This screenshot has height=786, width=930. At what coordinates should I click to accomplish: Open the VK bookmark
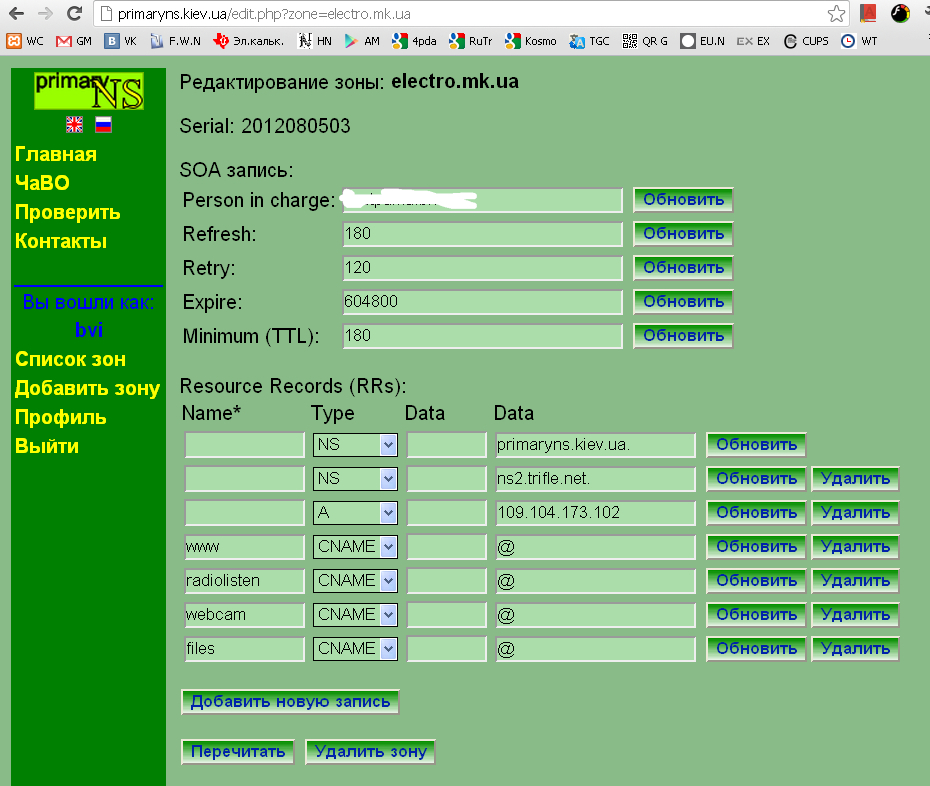click(121, 41)
